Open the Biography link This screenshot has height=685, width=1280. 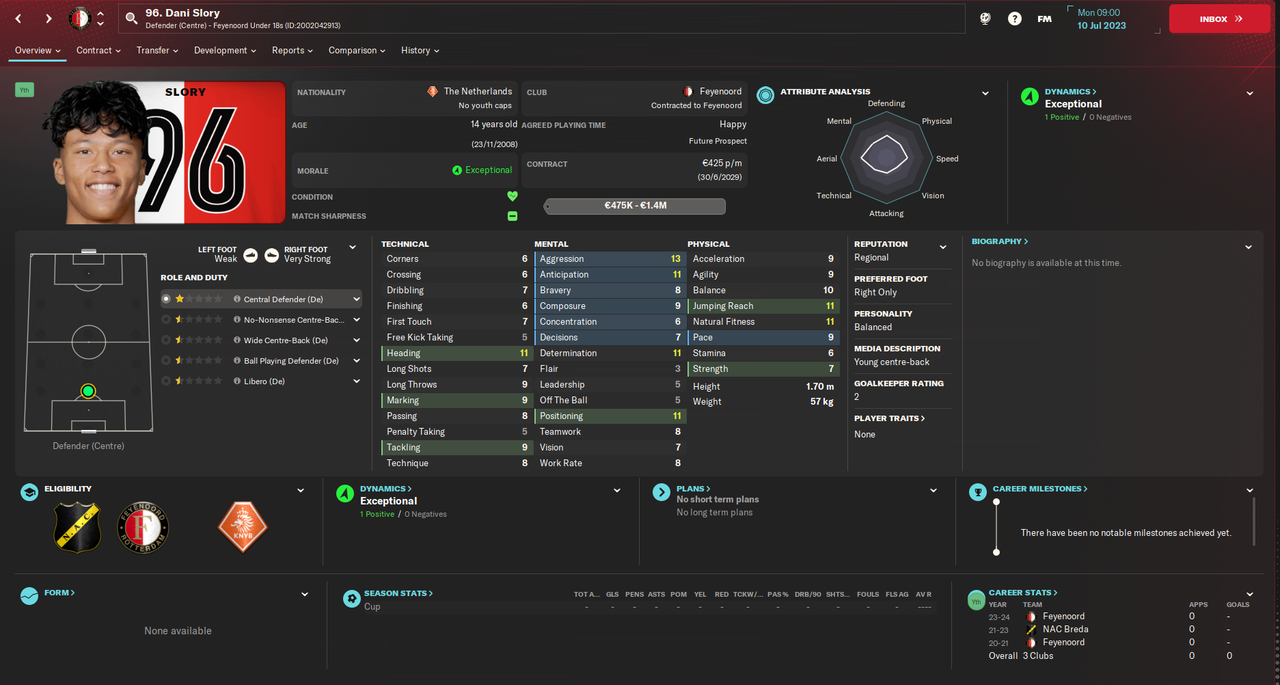(x=1000, y=241)
